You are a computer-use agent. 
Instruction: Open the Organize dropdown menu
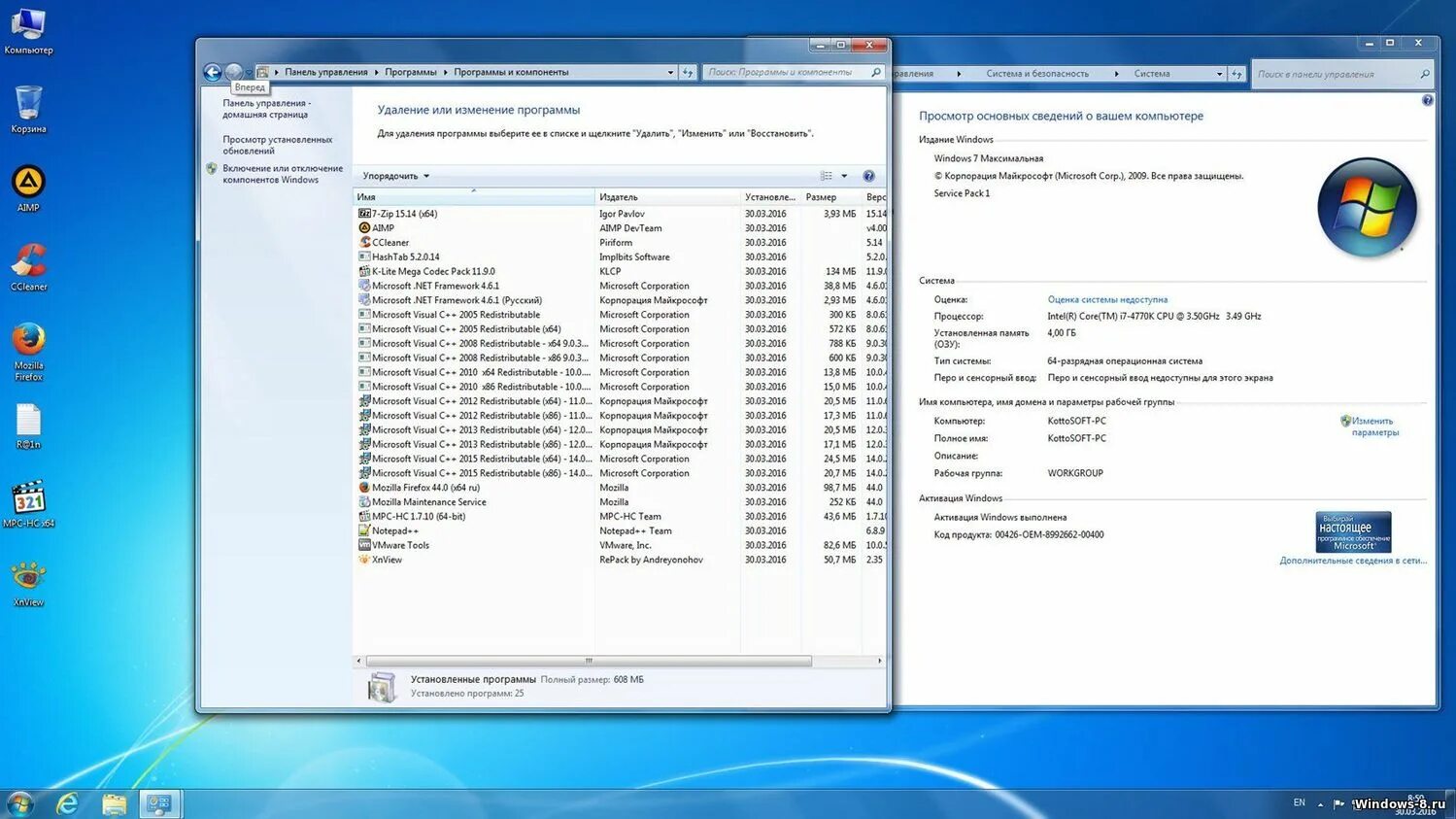point(395,176)
